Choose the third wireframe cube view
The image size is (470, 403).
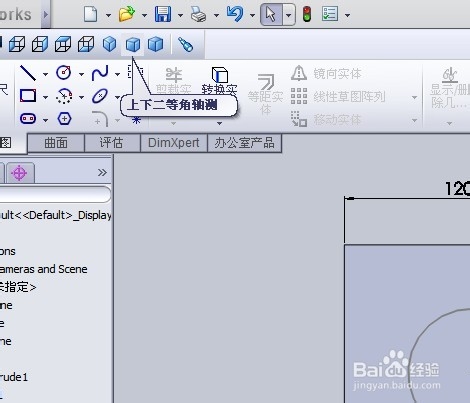[63, 44]
